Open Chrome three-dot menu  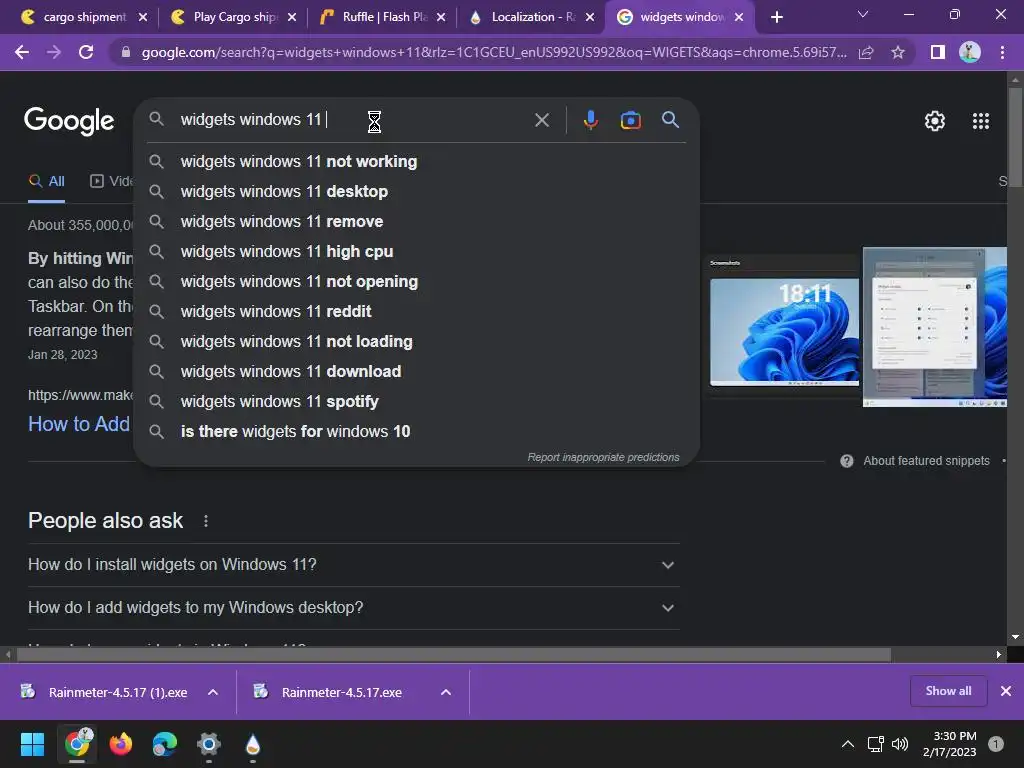click(1002, 52)
